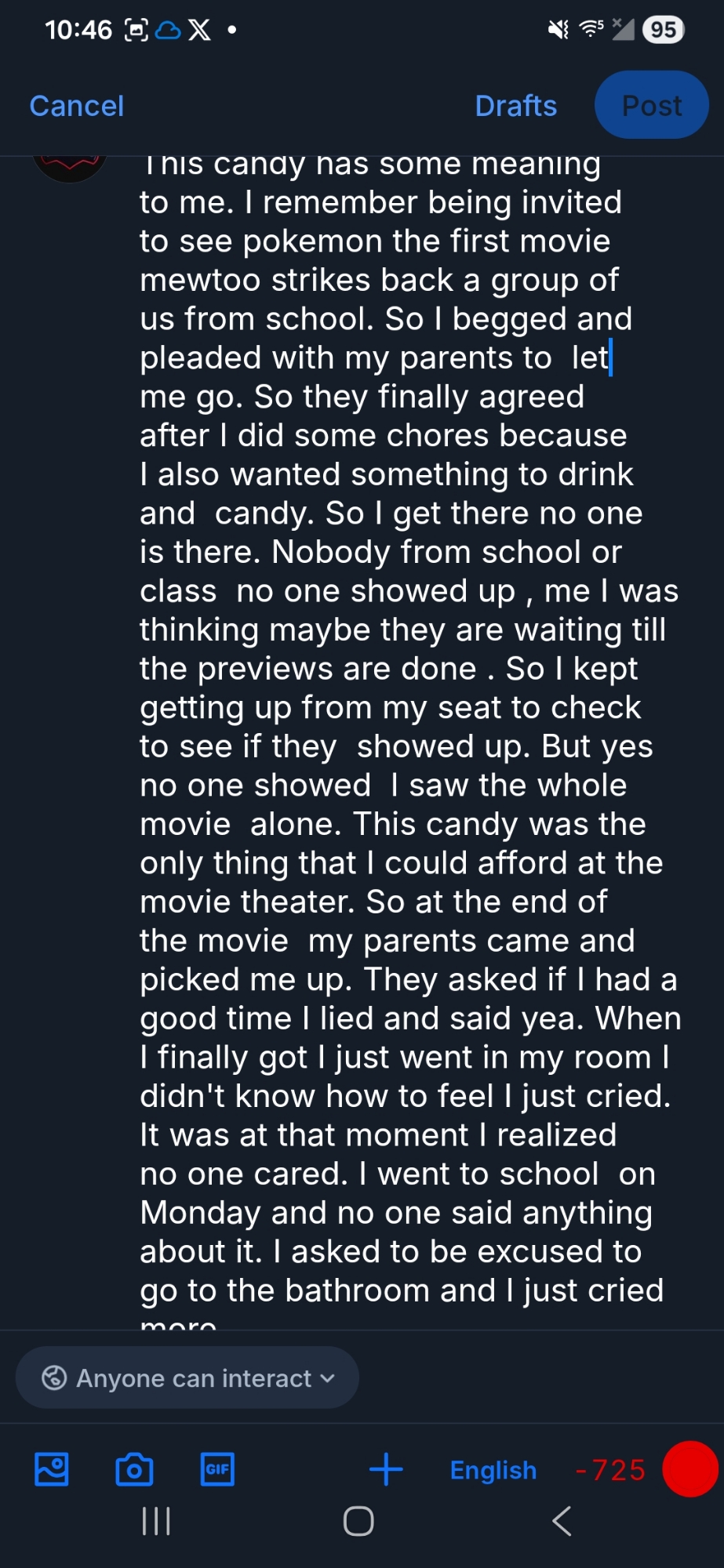Tap the red character limit circle
724x1568 pixels.
[689, 1469]
